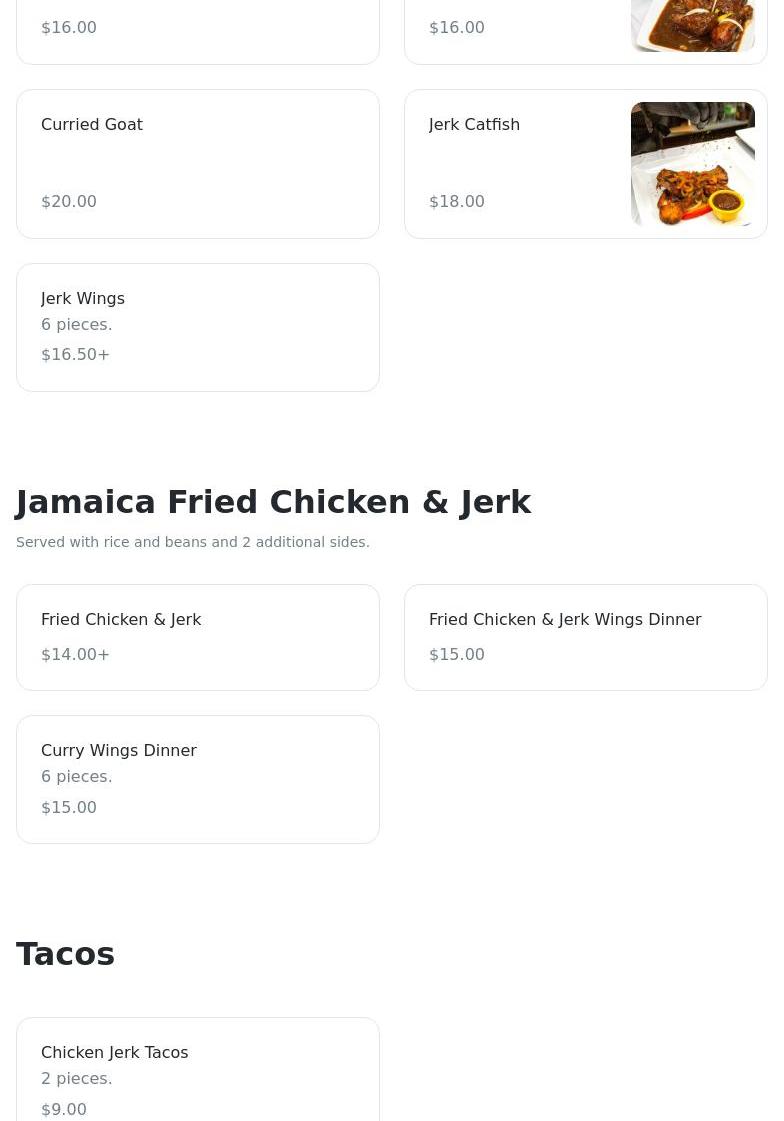
Task: Click the Jerk Catfish food photo
Action: (x=692, y=164)
